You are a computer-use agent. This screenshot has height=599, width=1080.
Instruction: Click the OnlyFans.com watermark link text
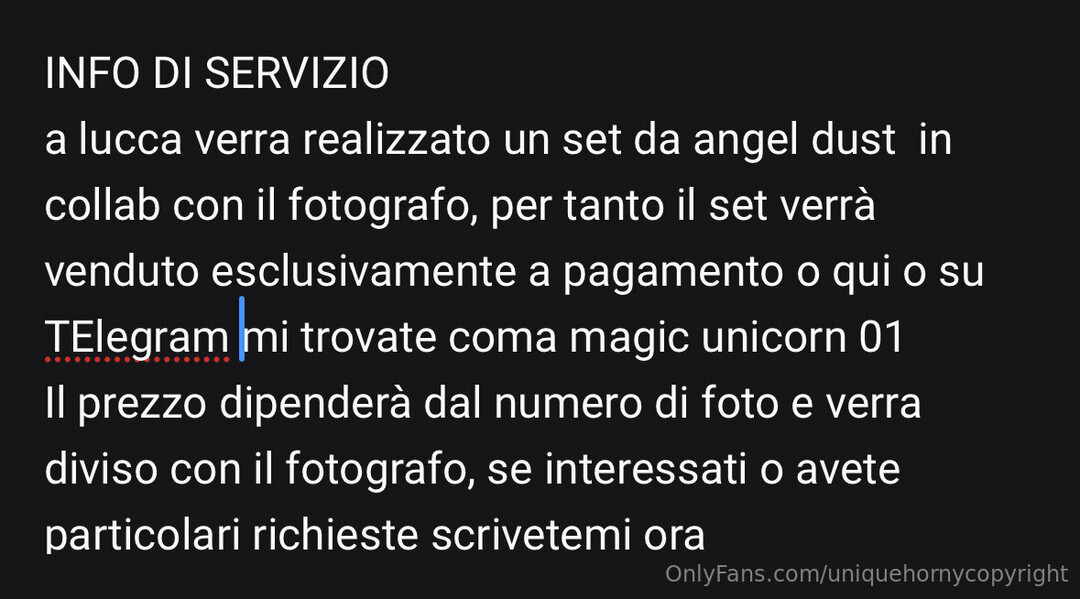[866, 574]
